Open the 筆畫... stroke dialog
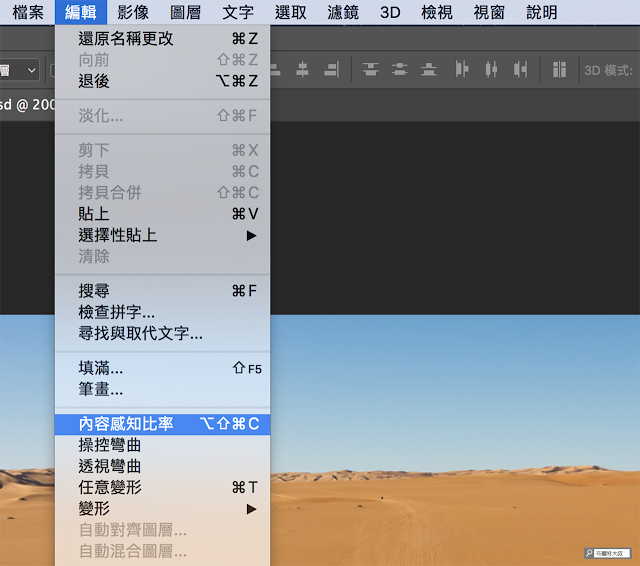The width and height of the screenshot is (640, 566). click(x=162, y=389)
